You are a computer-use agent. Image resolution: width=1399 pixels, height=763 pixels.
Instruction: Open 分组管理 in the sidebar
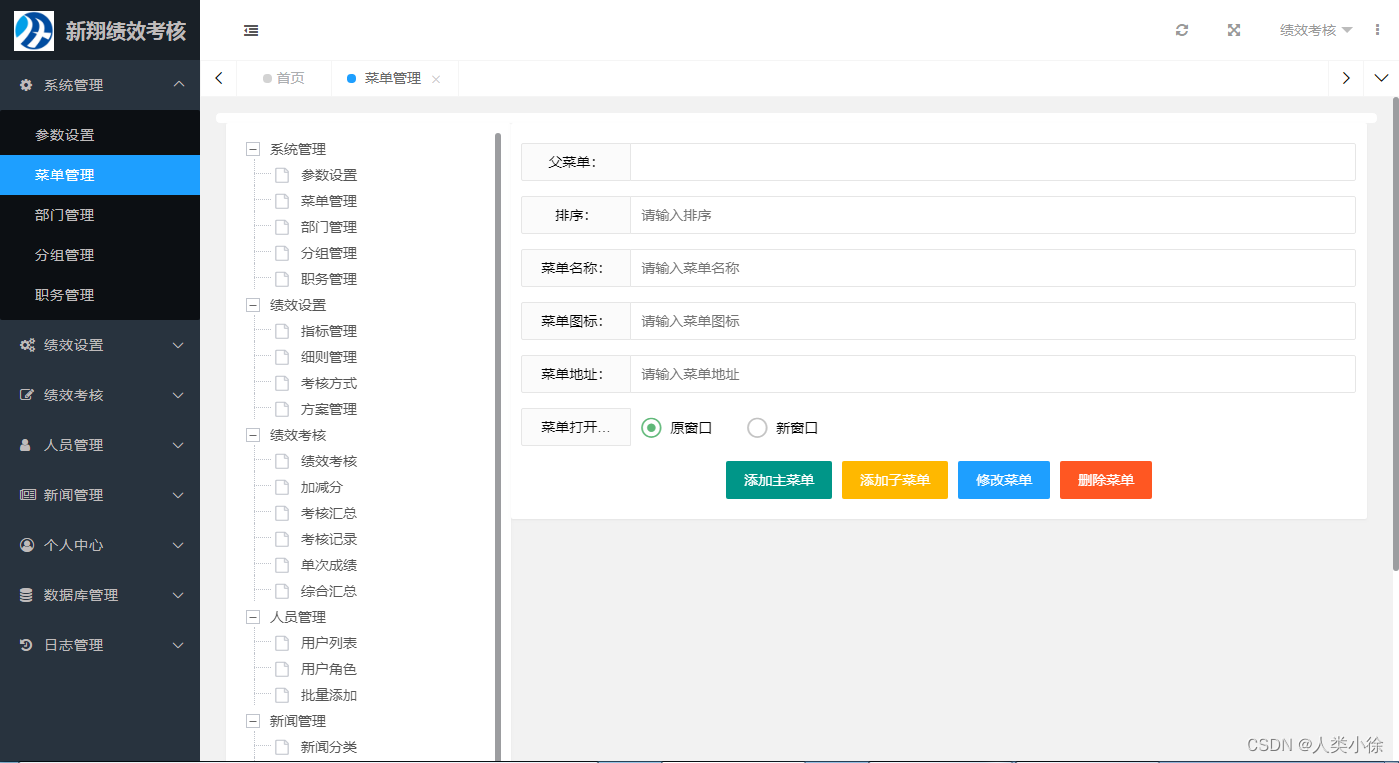[100, 255]
